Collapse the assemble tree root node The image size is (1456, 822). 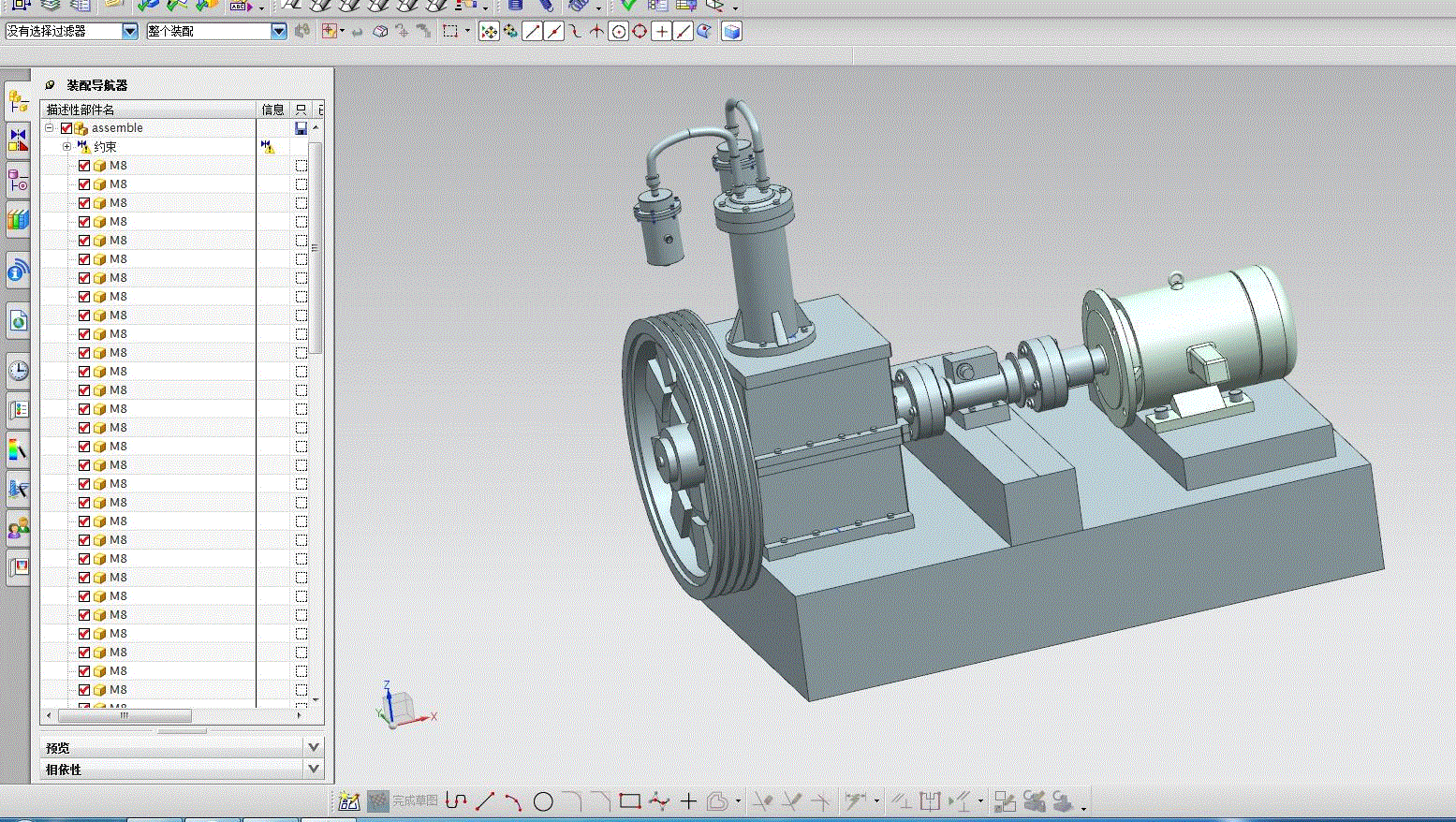(x=50, y=128)
